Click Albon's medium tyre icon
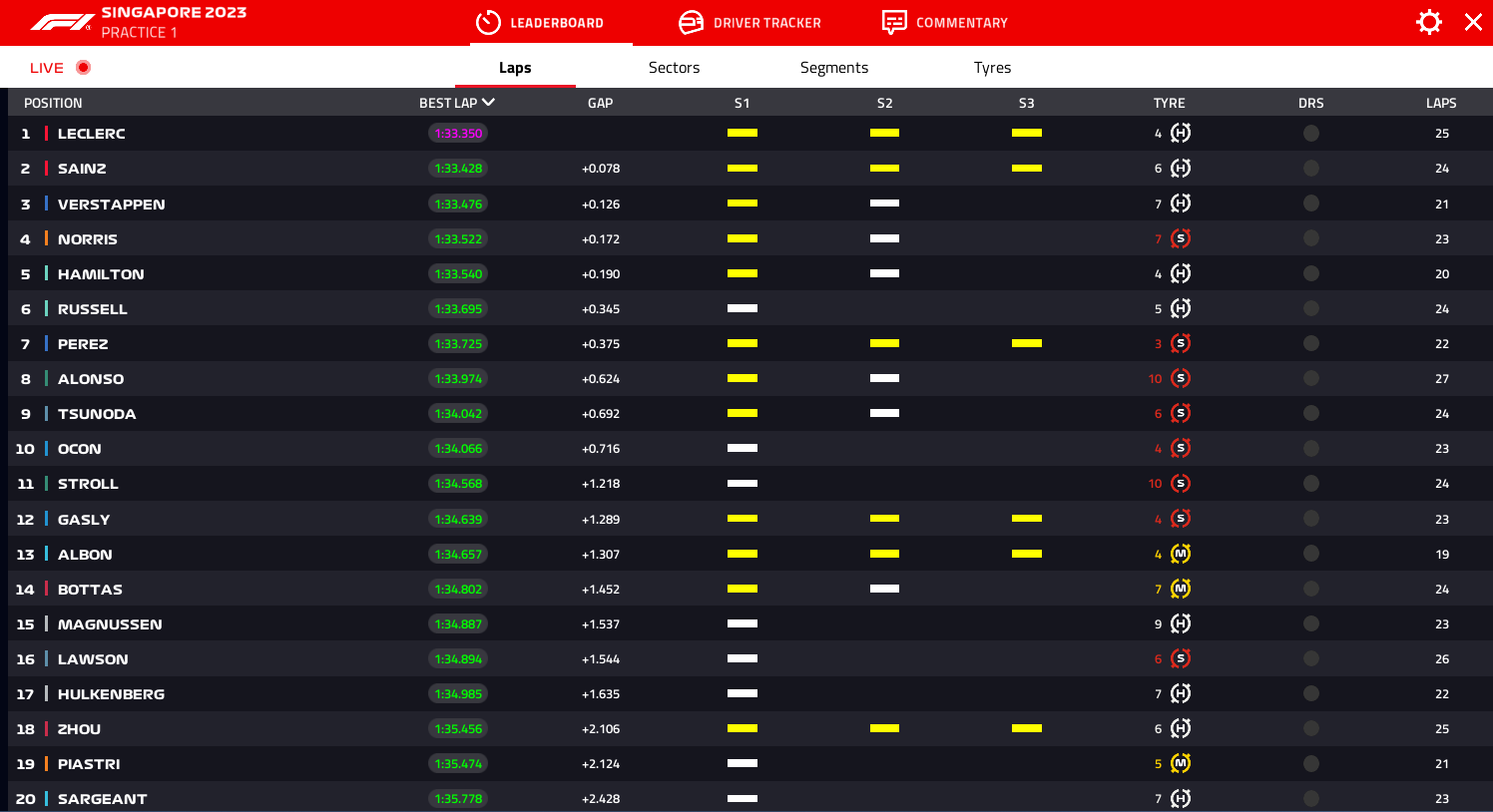 click(x=1181, y=554)
